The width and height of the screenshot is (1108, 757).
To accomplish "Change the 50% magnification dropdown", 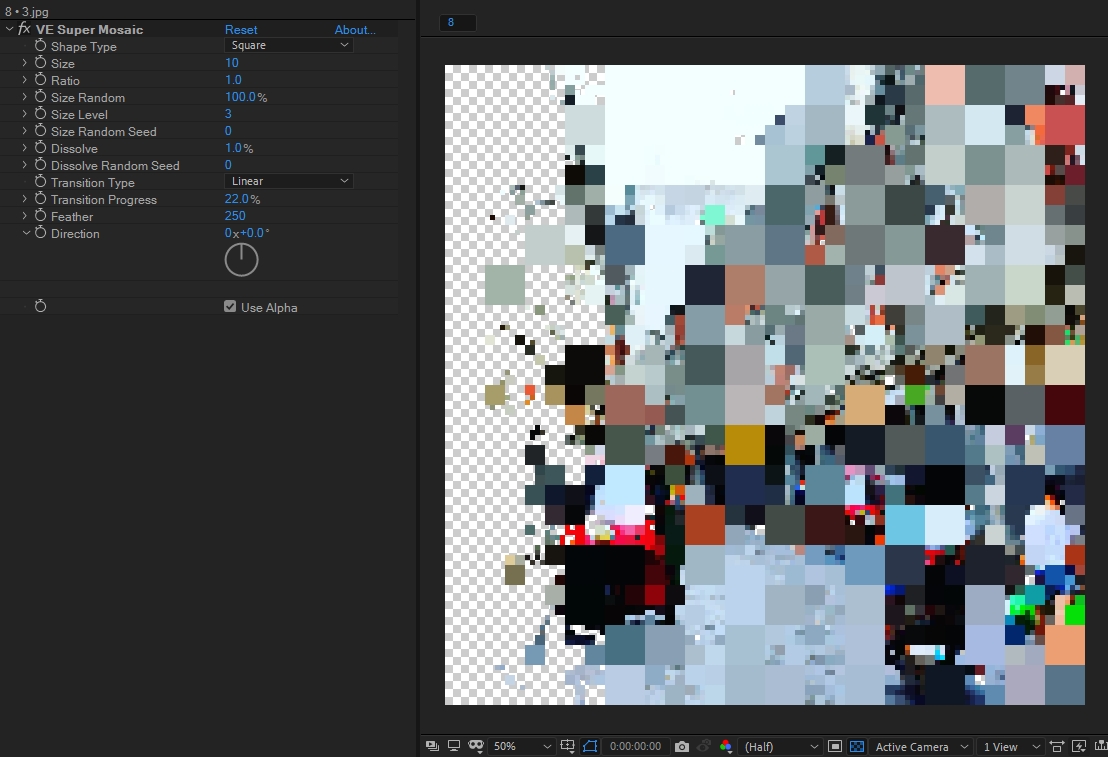I will pos(522,746).
